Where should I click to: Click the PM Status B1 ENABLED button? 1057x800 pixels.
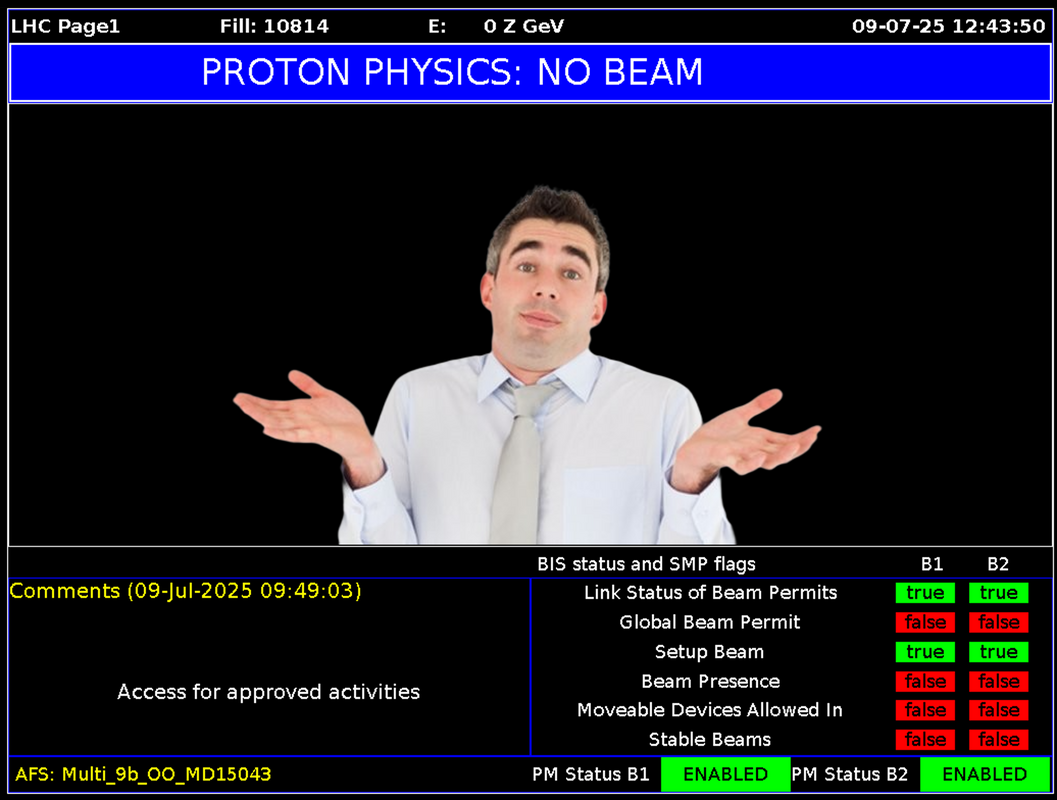coord(725,774)
